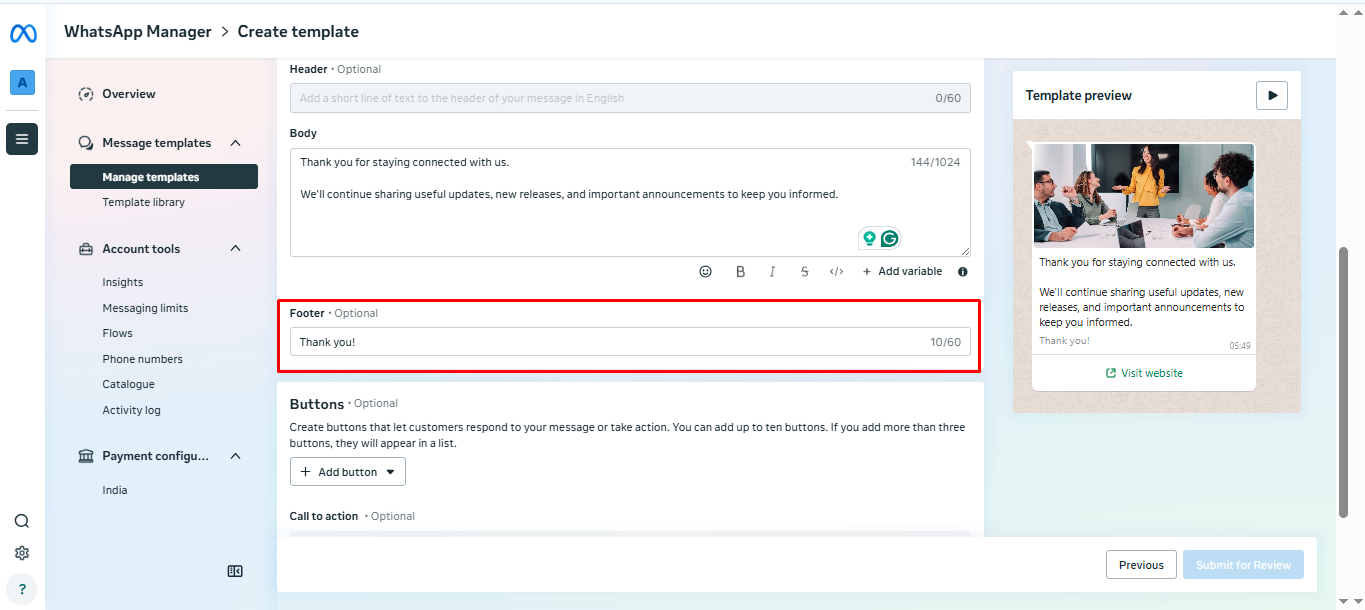
Task: Apply monospace code formatting
Action: (837, 271)
